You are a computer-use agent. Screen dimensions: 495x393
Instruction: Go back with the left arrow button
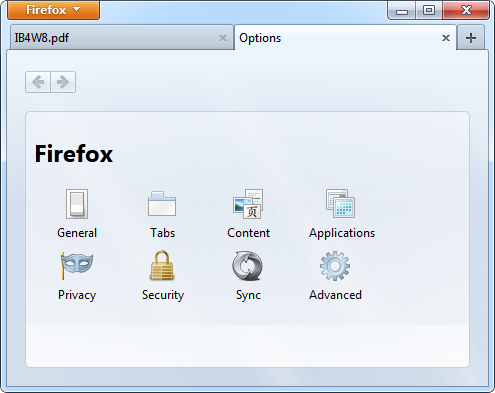click(x=38, y=82)
